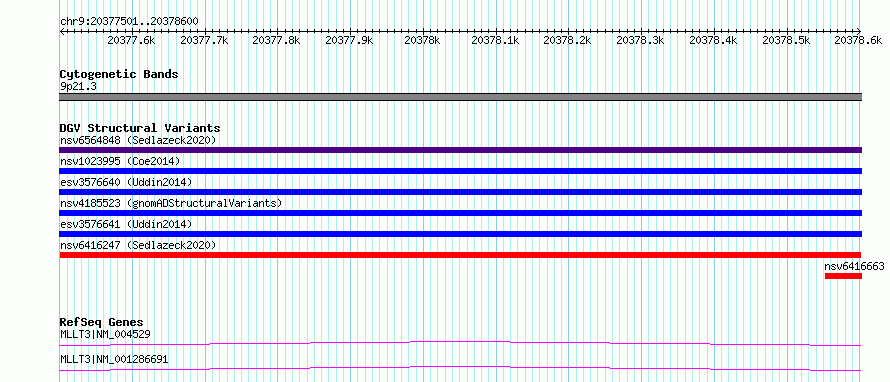Click the 20378.6k ruler tick label

[859, 40]
